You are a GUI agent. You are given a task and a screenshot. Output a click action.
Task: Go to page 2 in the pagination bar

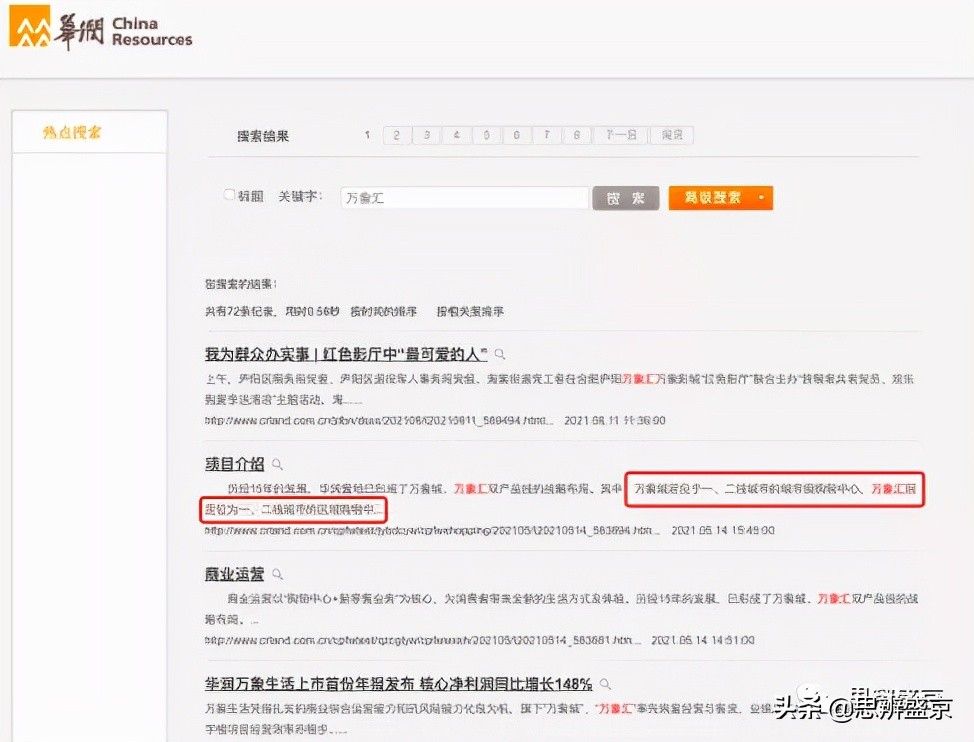tap(397, 135)
